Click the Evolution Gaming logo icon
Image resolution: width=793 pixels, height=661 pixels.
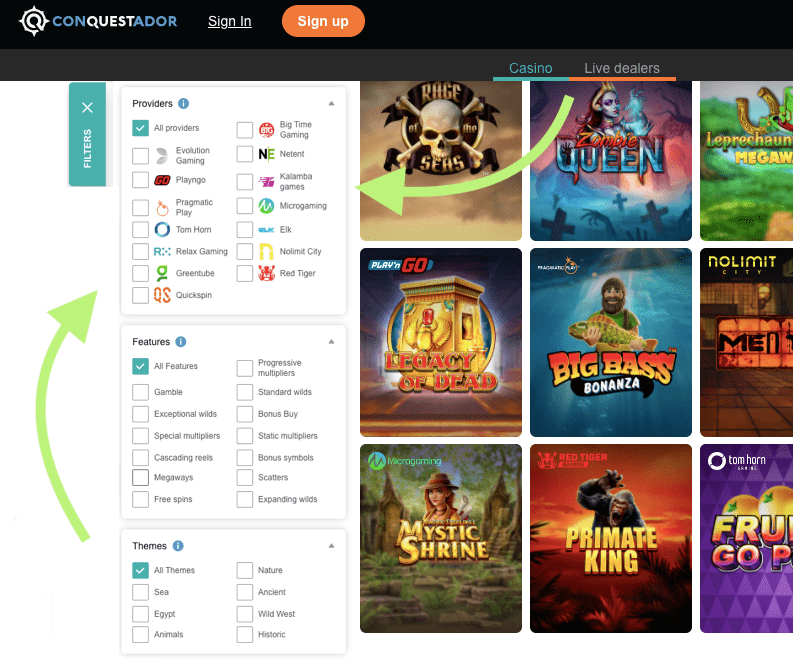(162, 156)
